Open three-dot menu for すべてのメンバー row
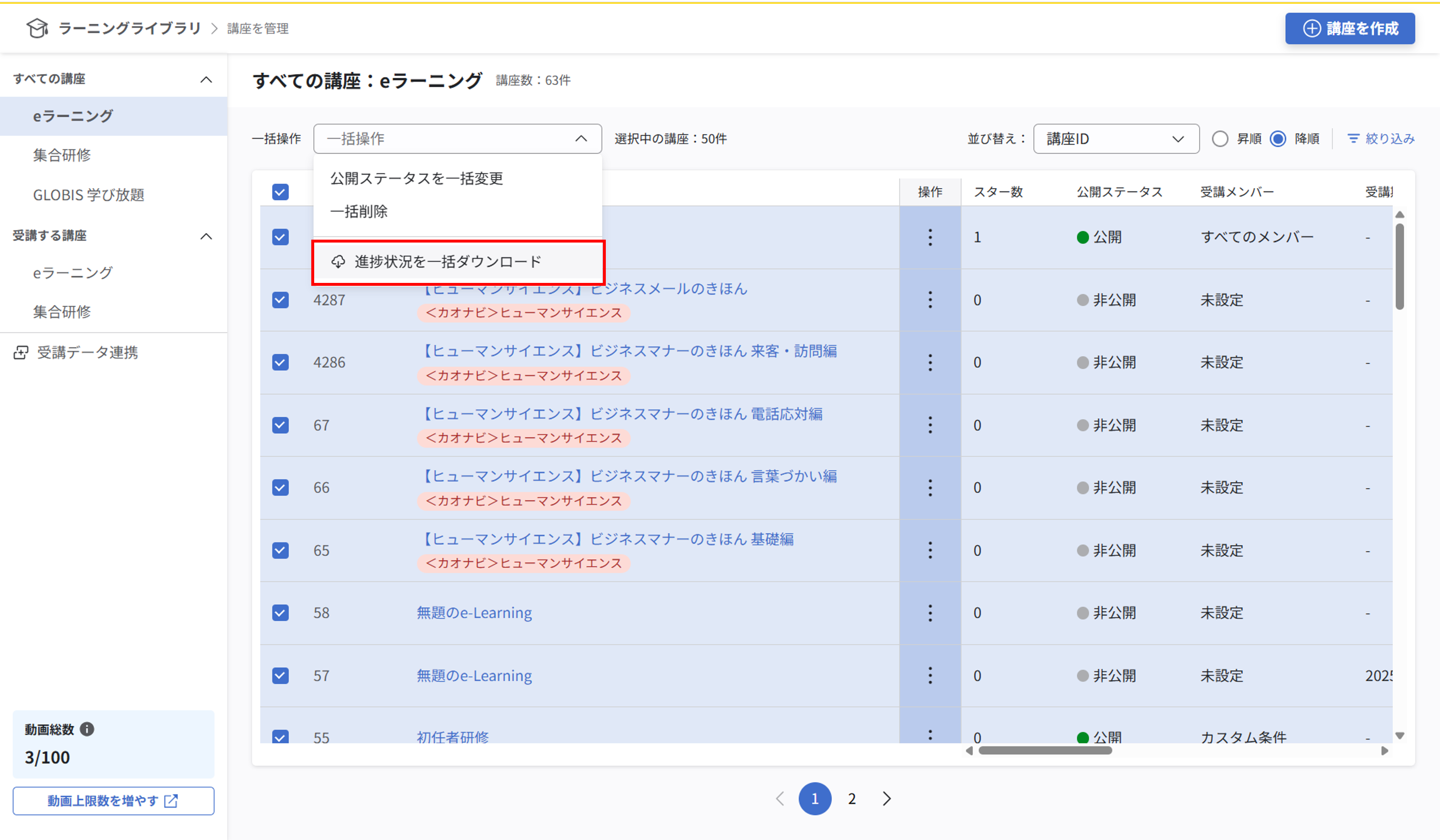The image size is (1440, 840). 930,237
